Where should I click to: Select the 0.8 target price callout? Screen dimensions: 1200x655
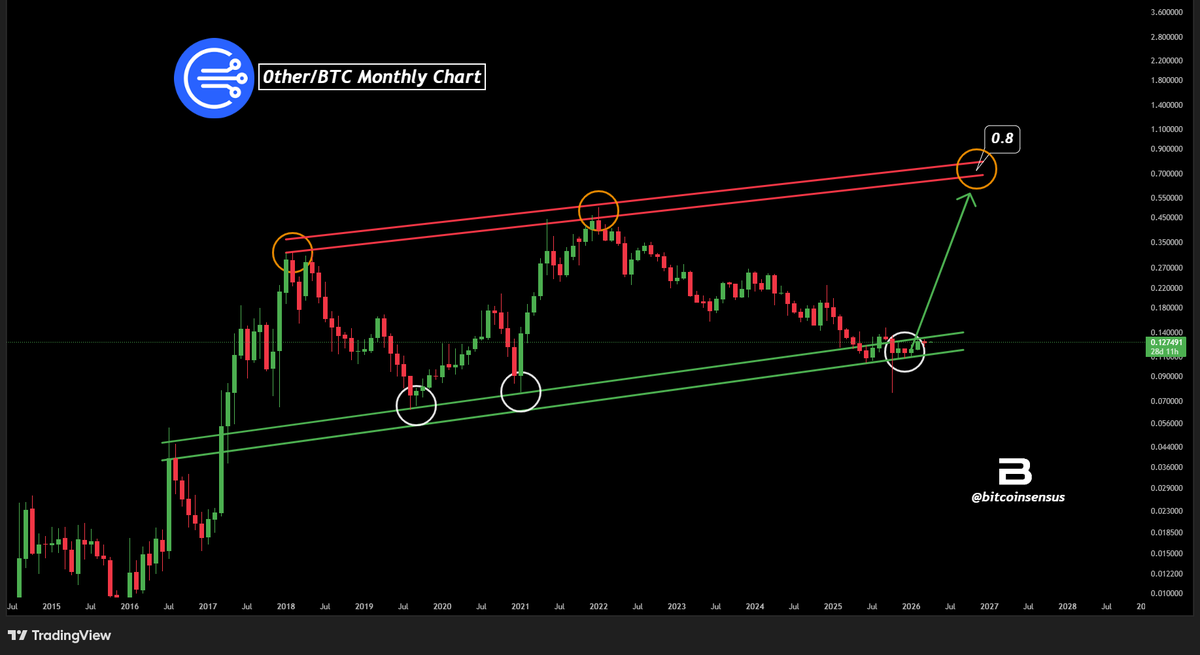tap(1002, 140)
